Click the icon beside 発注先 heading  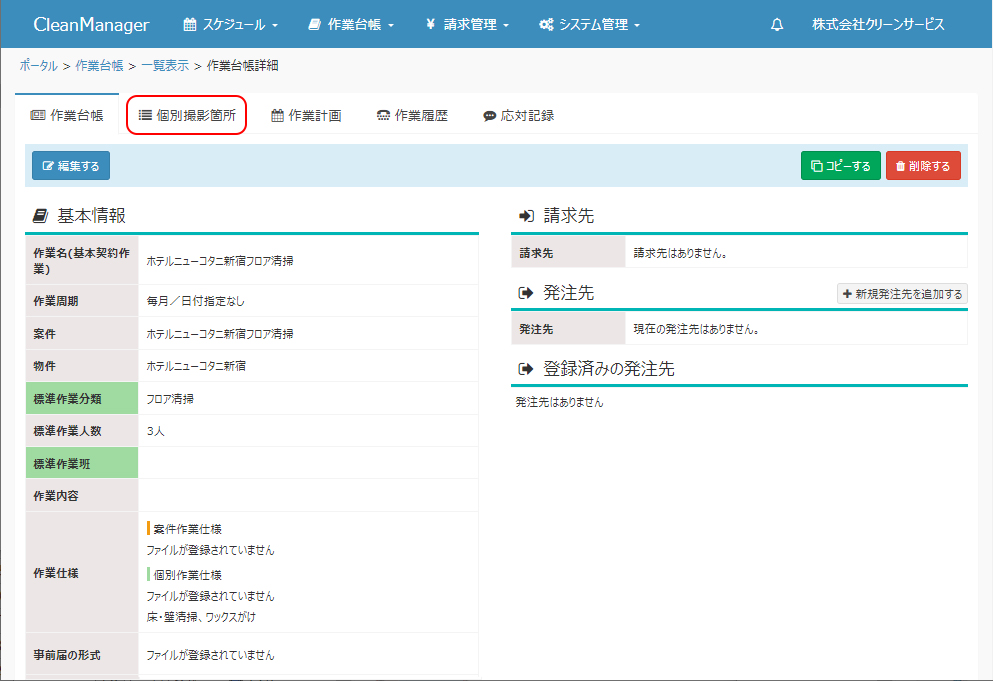(525, 293)
